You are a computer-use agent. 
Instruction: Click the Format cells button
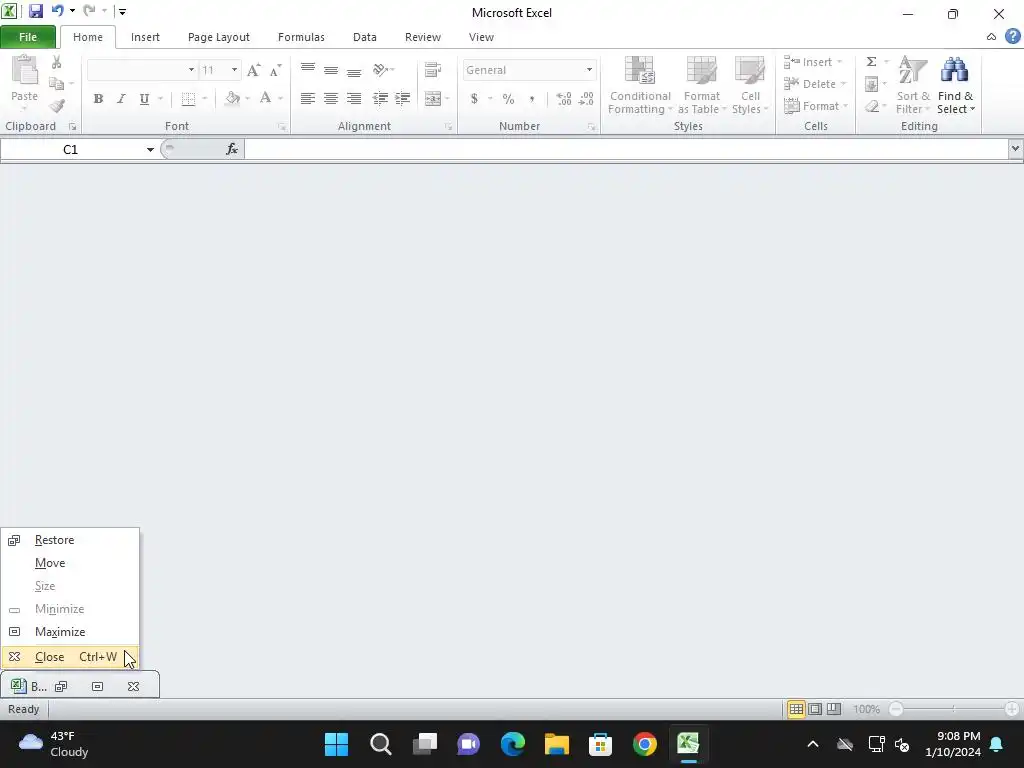click(x=816, y=106)
